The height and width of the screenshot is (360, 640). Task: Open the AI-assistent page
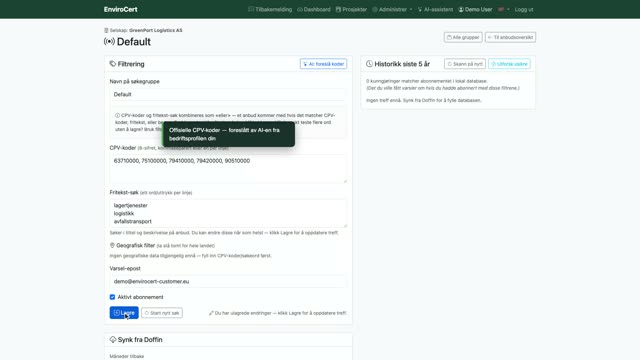click(435, 9)
